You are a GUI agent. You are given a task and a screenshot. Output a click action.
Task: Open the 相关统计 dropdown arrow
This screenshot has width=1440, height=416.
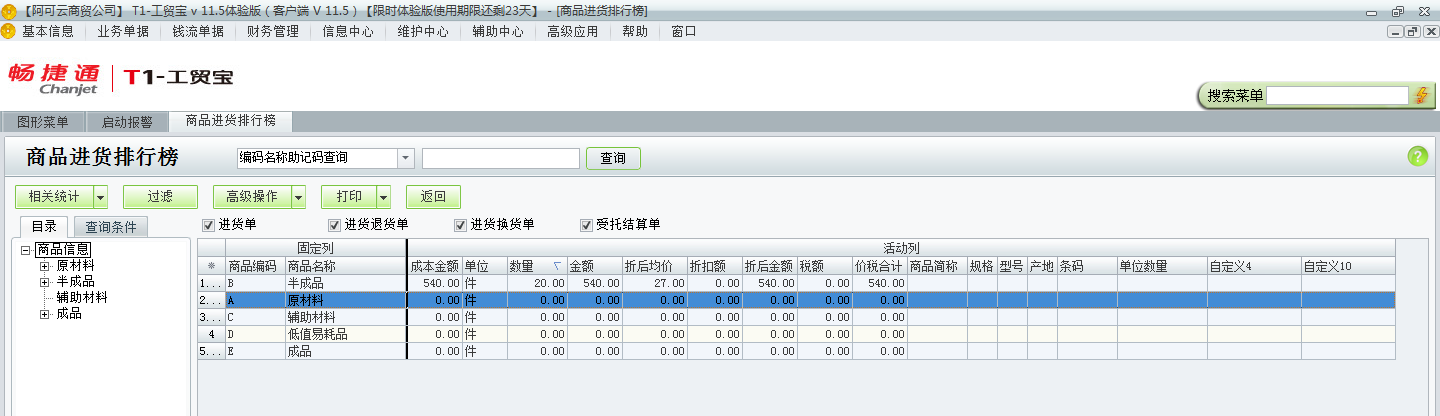tap(100, 197)
